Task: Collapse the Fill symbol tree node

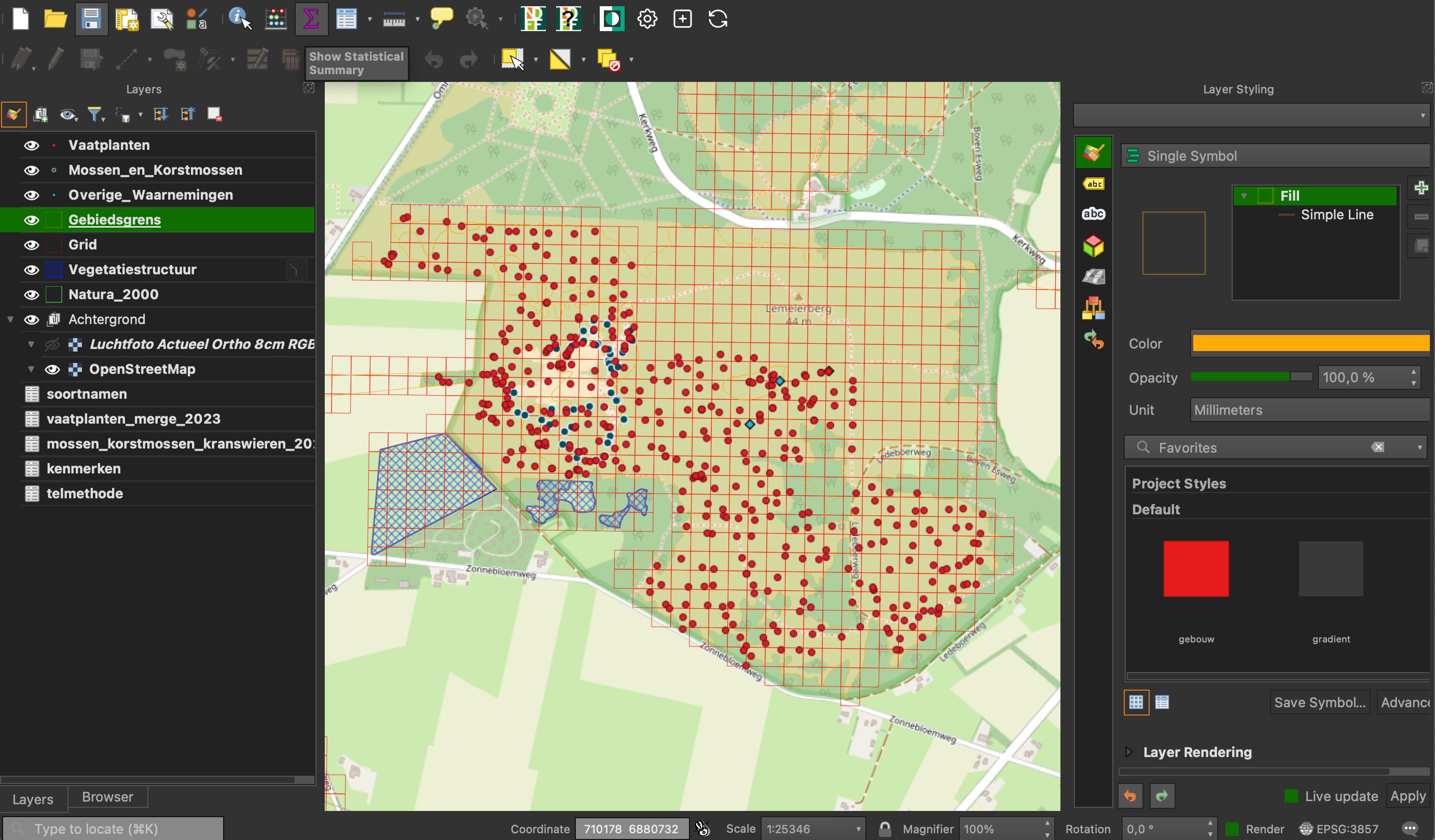Action: pyautogui.click(x=1244, y=196)
